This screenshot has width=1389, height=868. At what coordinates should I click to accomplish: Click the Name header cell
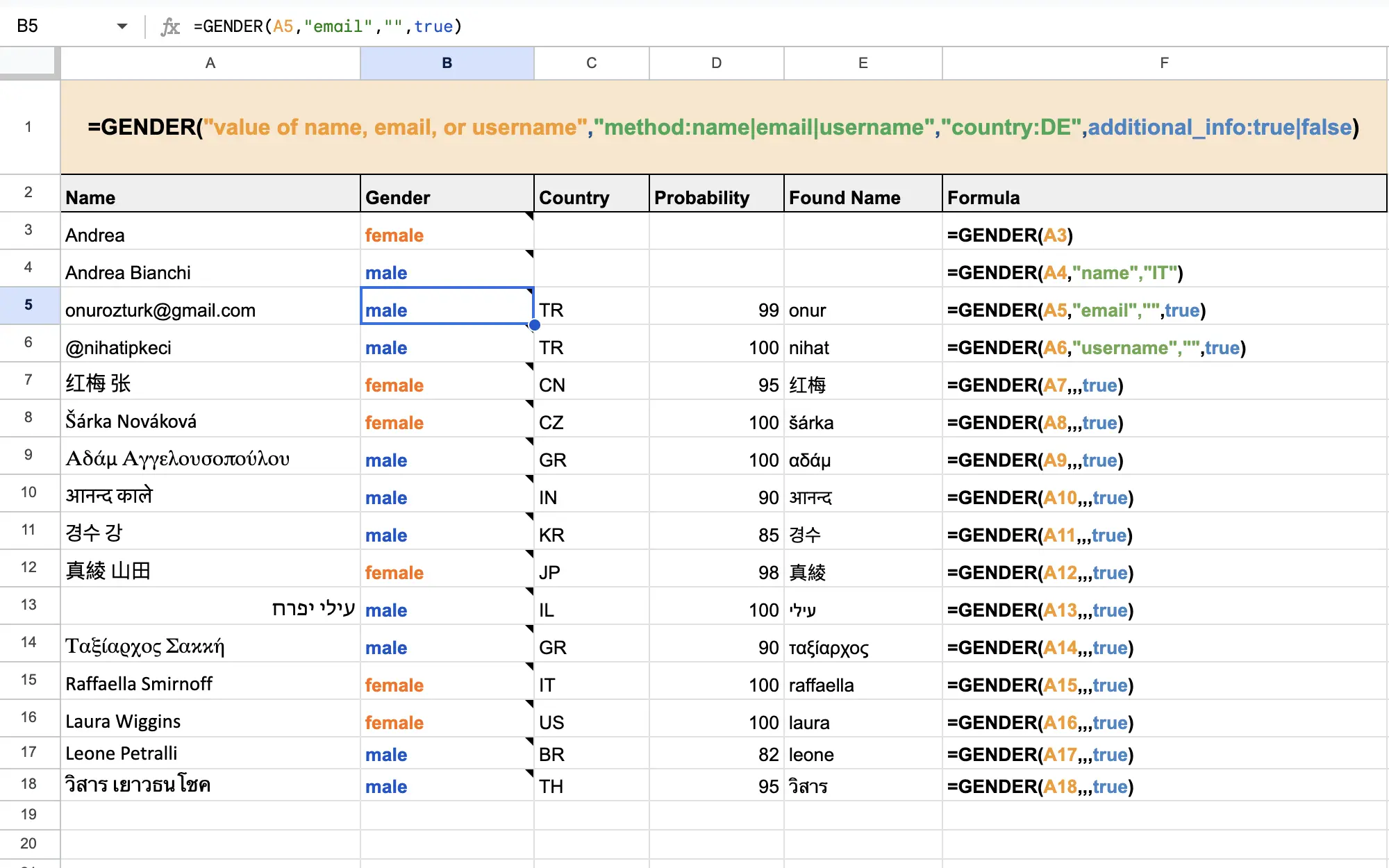pos(210,194)
